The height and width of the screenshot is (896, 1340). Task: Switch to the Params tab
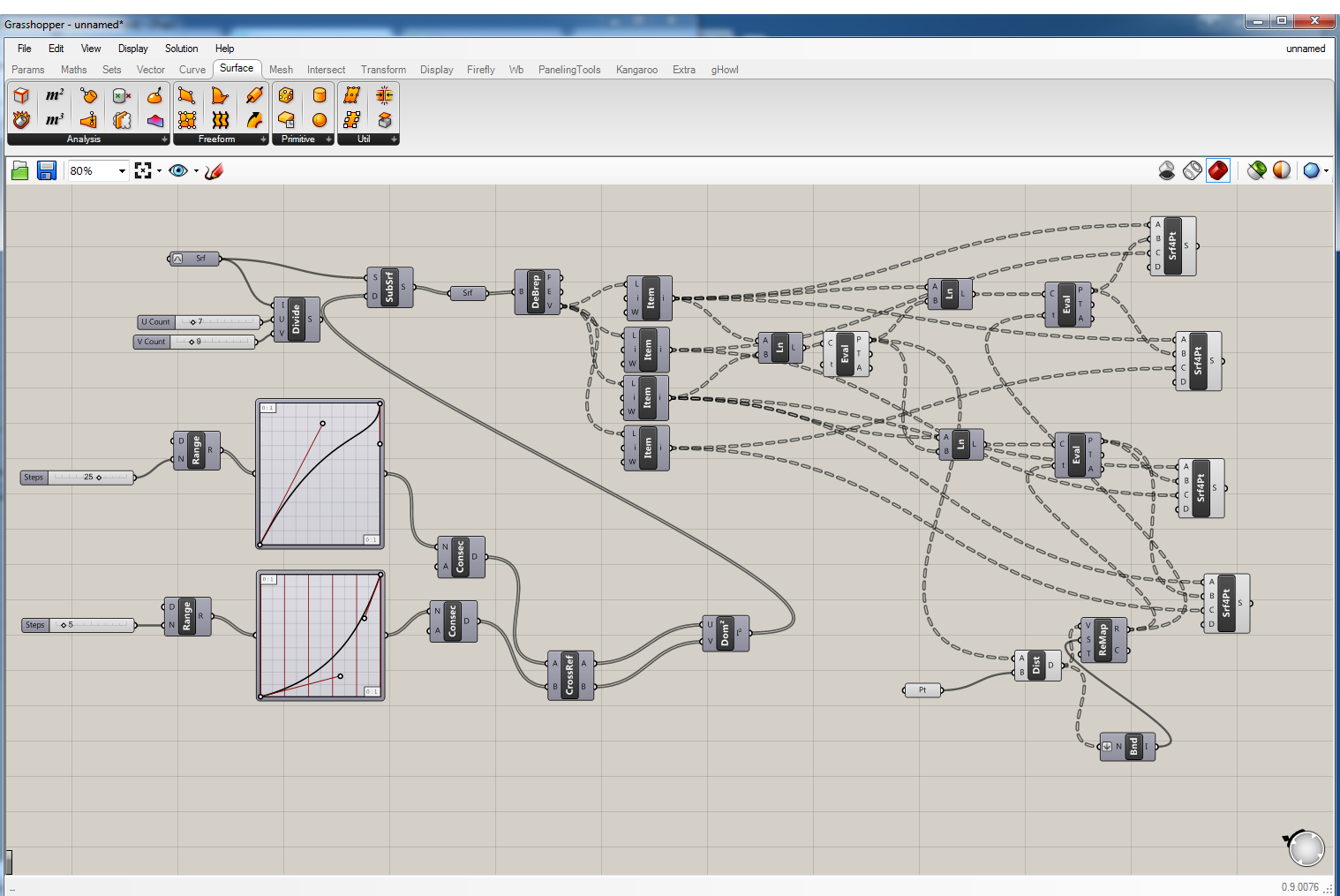28,70
